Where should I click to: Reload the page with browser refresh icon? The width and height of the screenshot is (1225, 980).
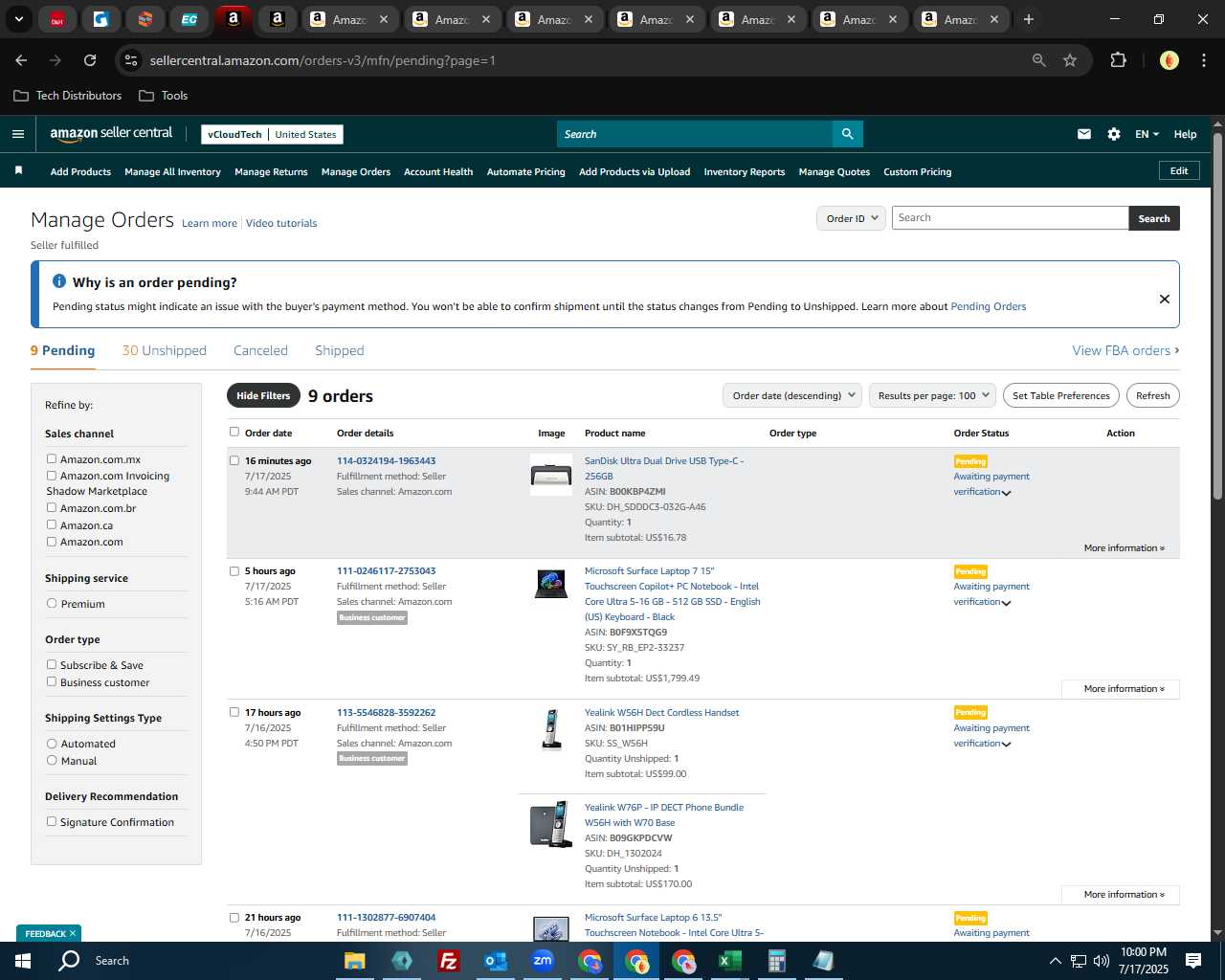pyautogui.click(x=90, y=60)
